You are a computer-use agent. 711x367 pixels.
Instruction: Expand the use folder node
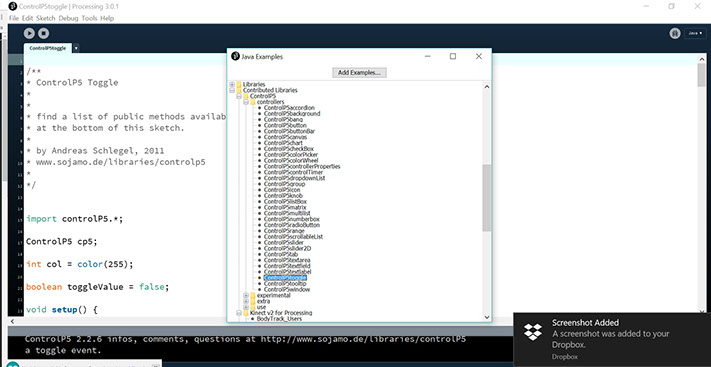(x=246, y=307)
